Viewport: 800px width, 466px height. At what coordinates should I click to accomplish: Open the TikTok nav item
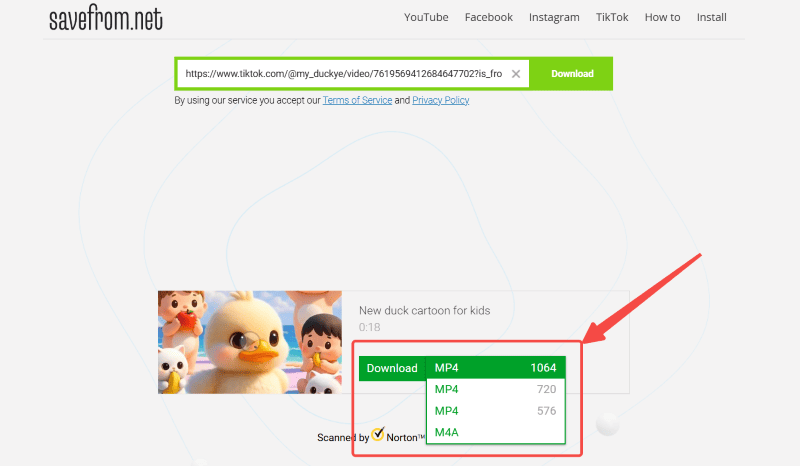coord(612,17)
